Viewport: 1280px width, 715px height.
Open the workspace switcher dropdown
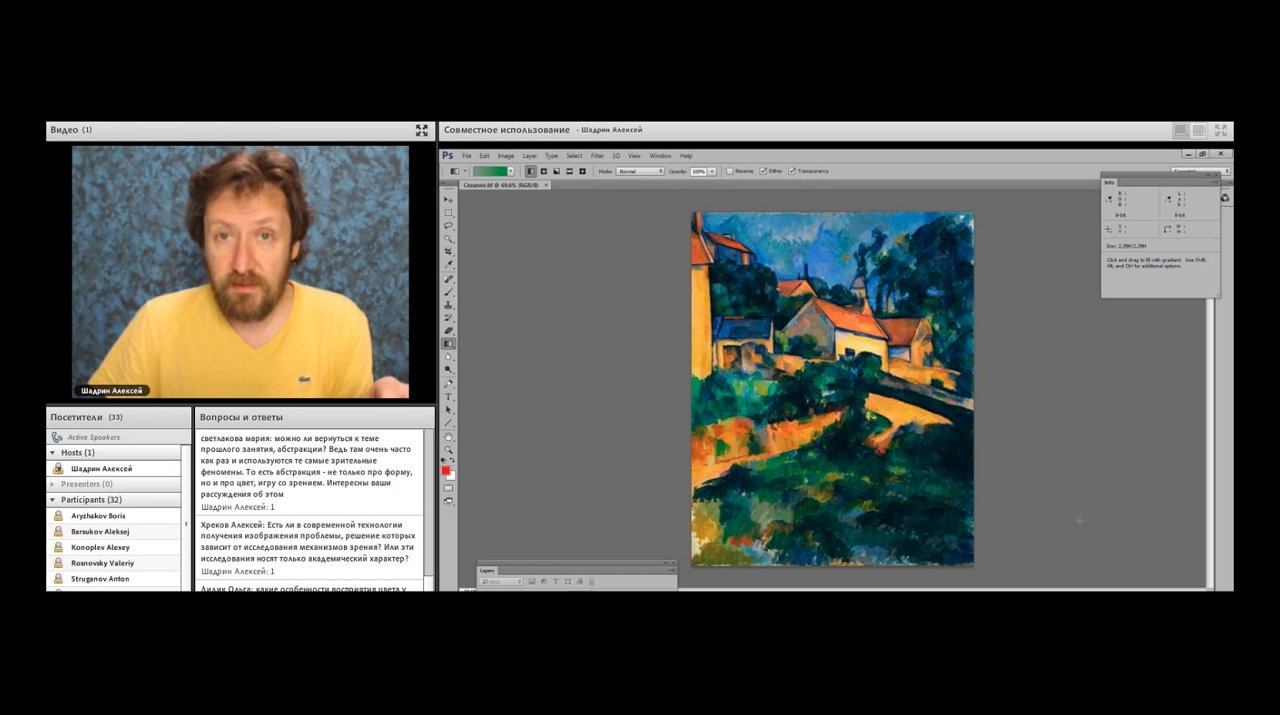coord(1201,171)
